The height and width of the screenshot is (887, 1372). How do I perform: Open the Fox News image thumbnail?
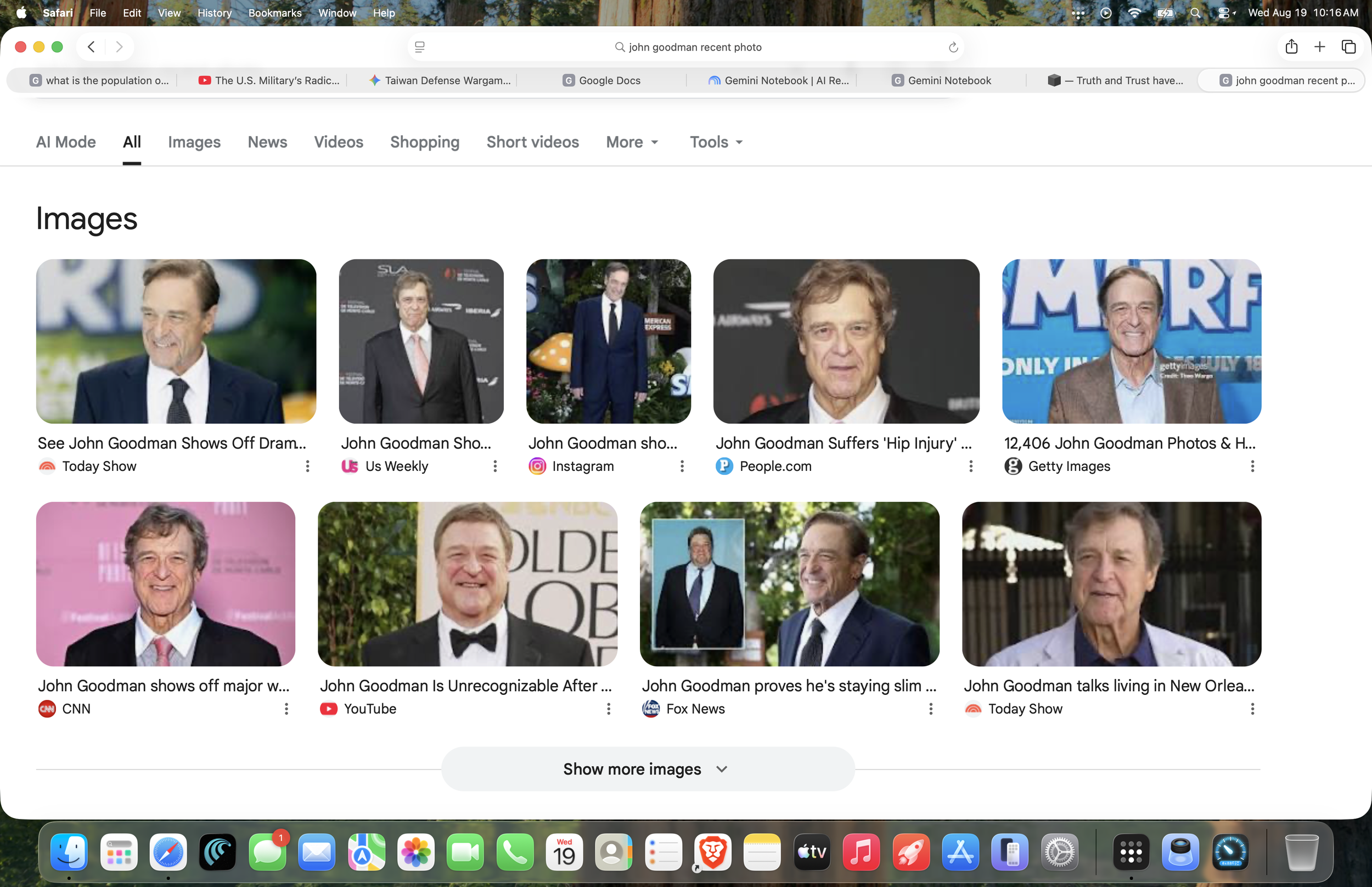[789, 584]
